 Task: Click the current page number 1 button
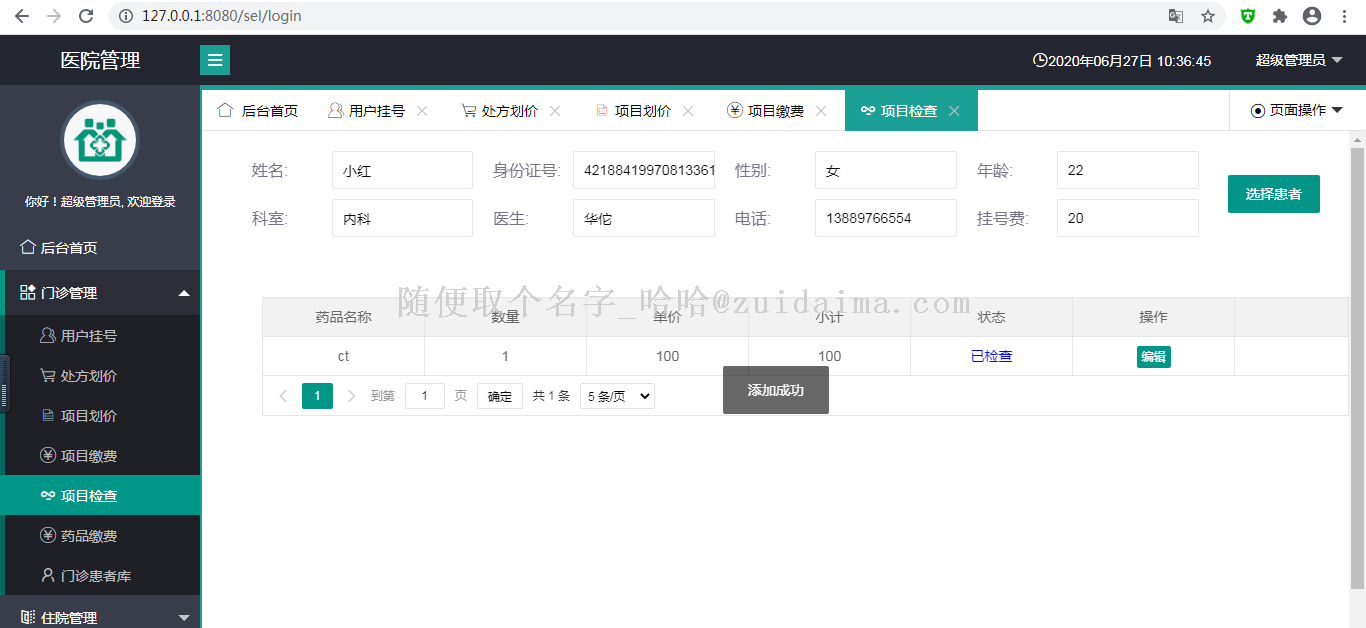(317, 396)
